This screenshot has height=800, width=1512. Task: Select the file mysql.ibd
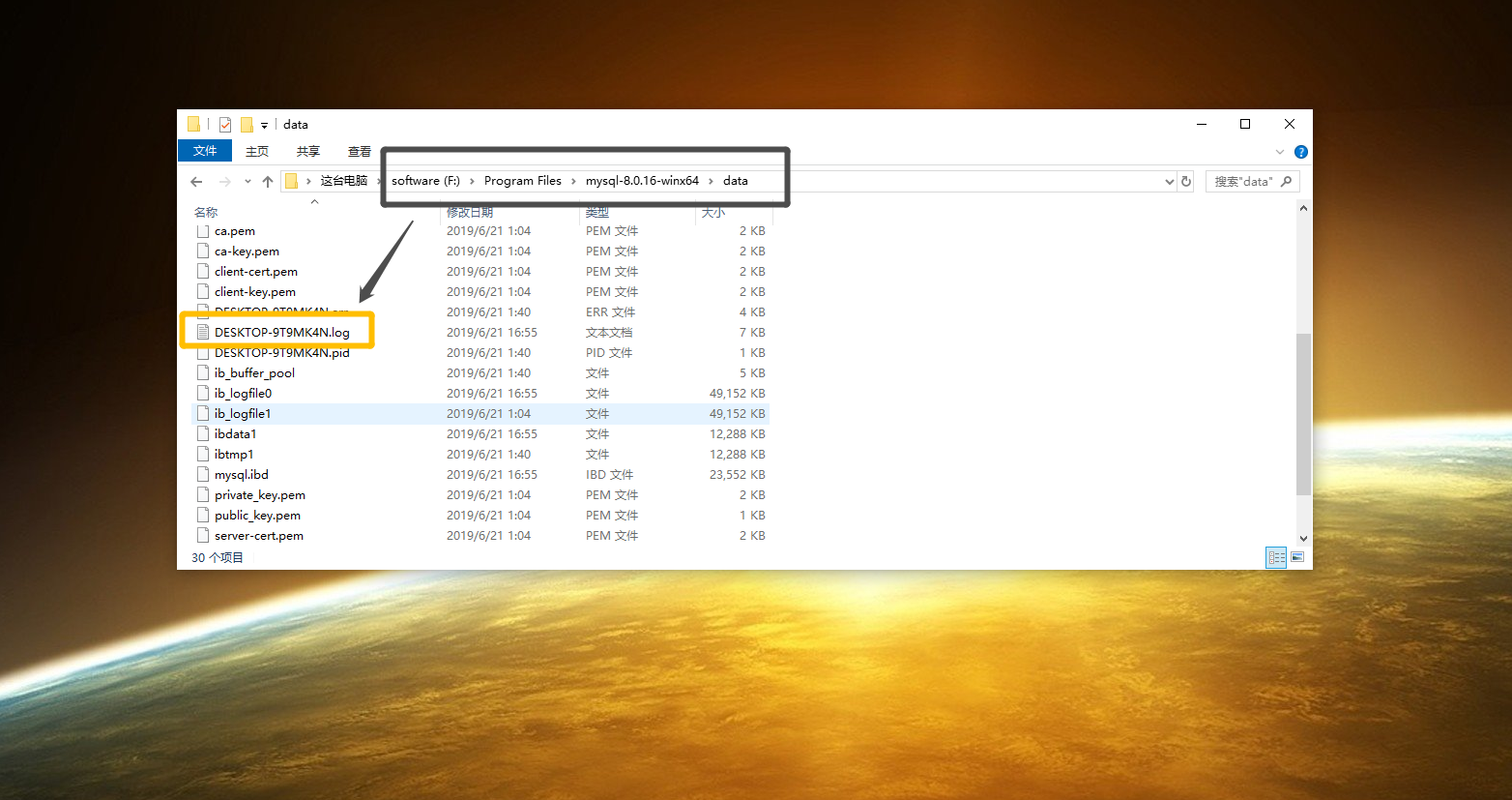(242, 475)
